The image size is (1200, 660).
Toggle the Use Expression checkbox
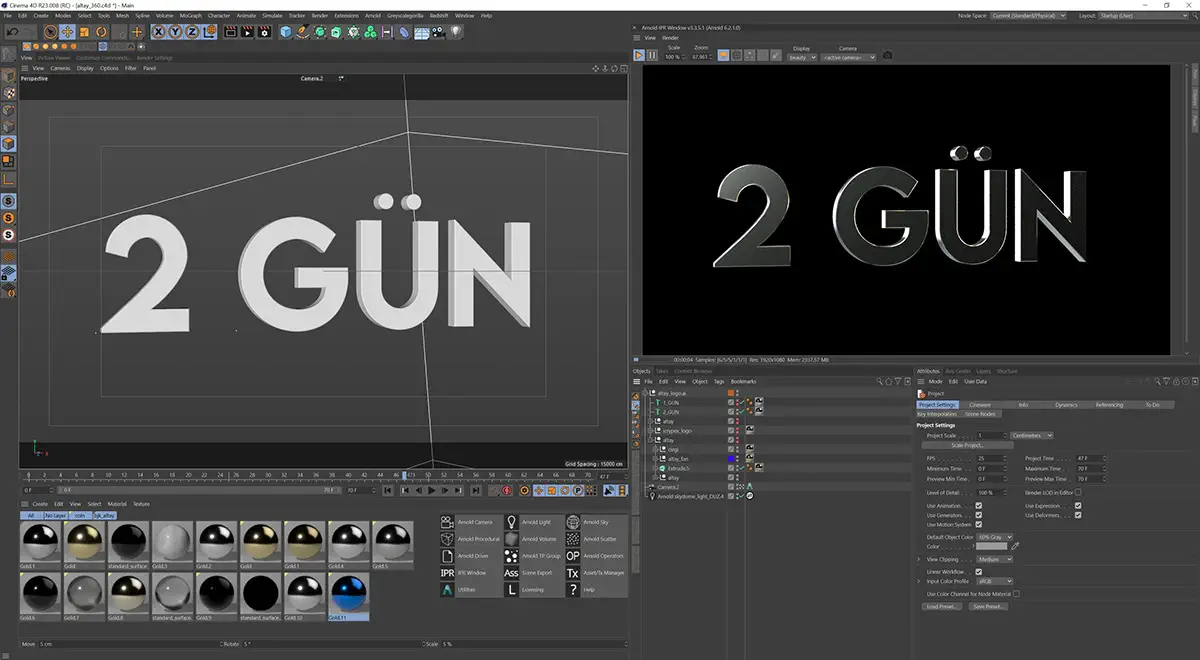[x=1078, y=506]
